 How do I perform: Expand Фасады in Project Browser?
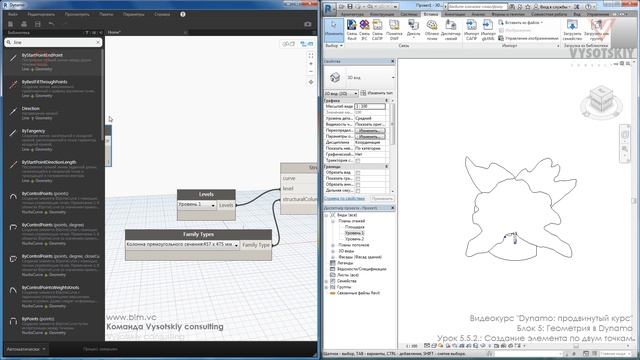333,257
